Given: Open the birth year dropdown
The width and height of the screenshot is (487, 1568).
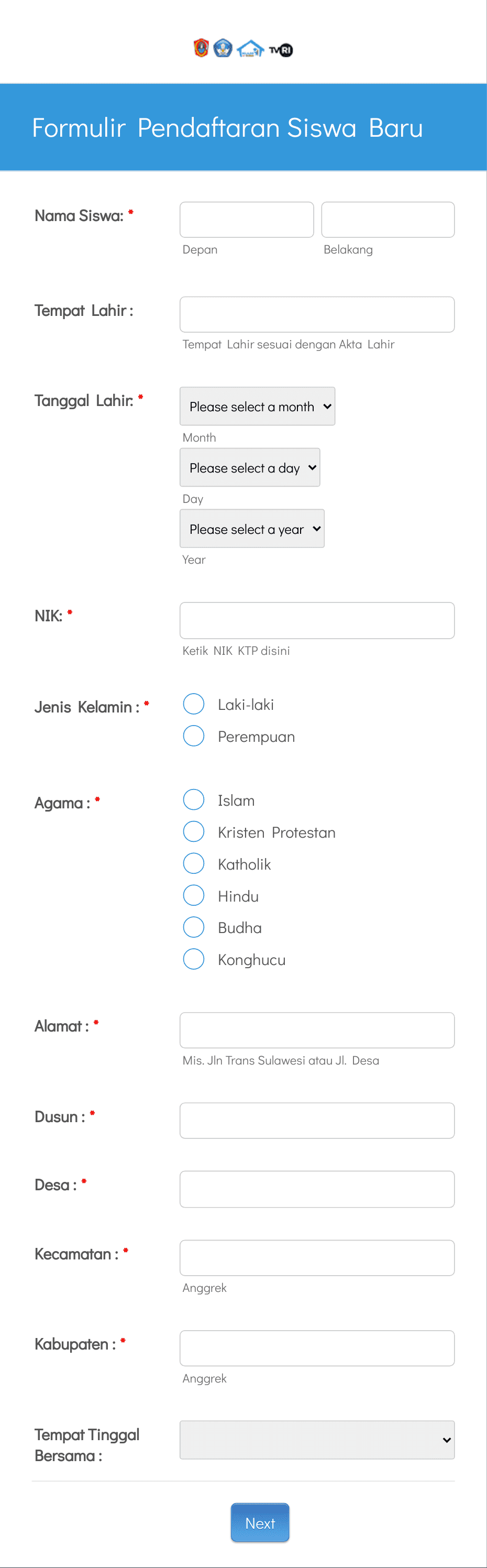Looking at the screenshot, I should click(252, 529).
